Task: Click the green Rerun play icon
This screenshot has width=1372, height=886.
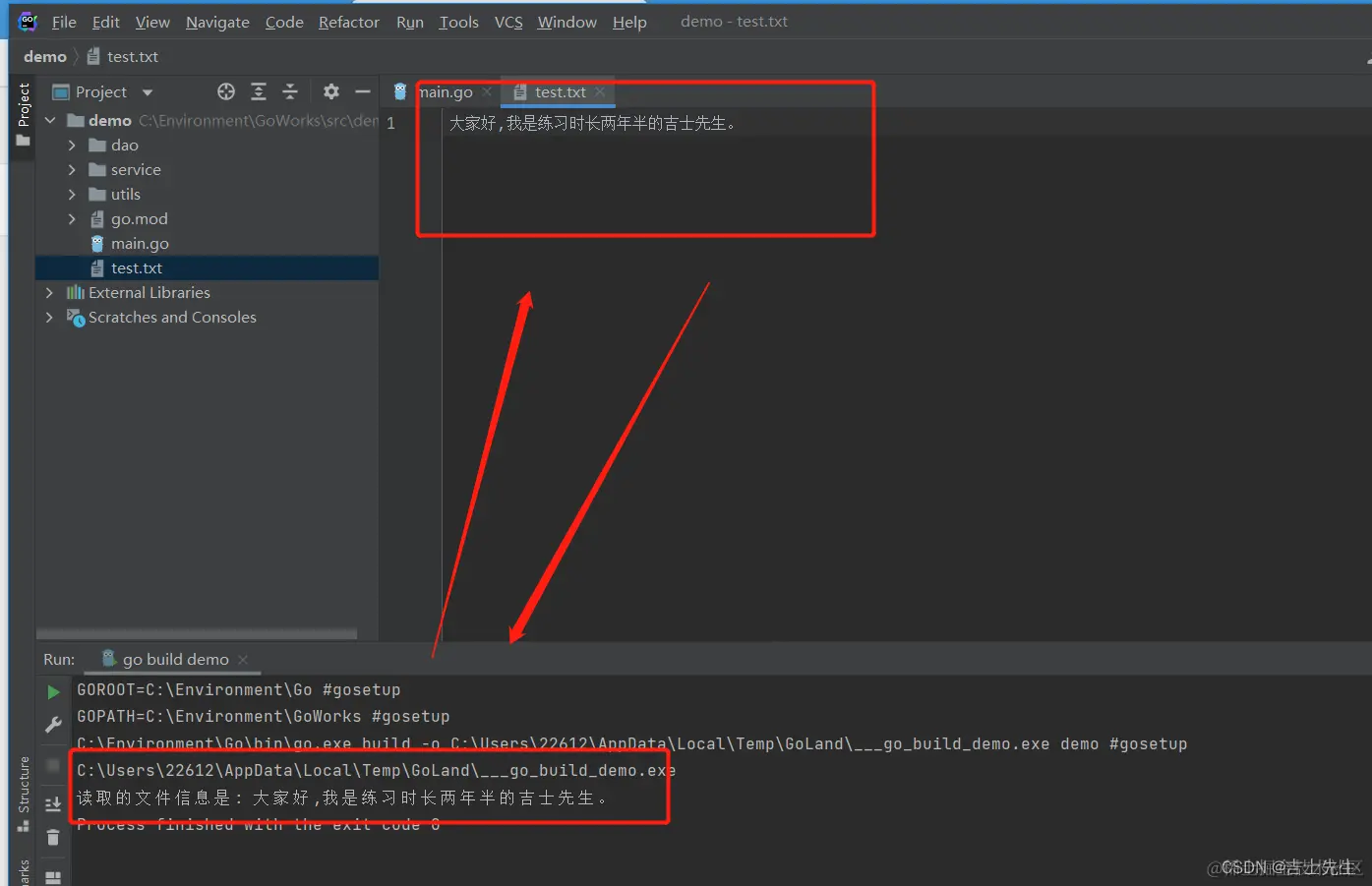Action: [53, 692]
